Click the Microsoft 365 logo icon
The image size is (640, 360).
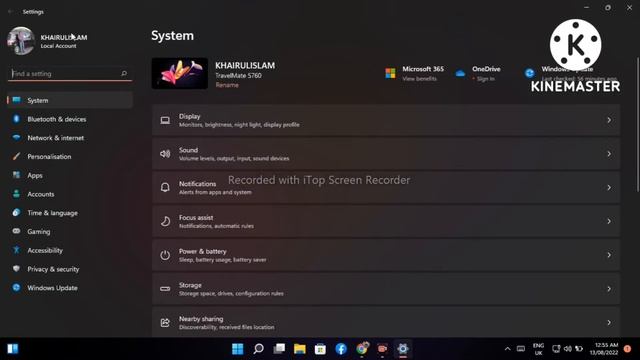coord(390,73)
